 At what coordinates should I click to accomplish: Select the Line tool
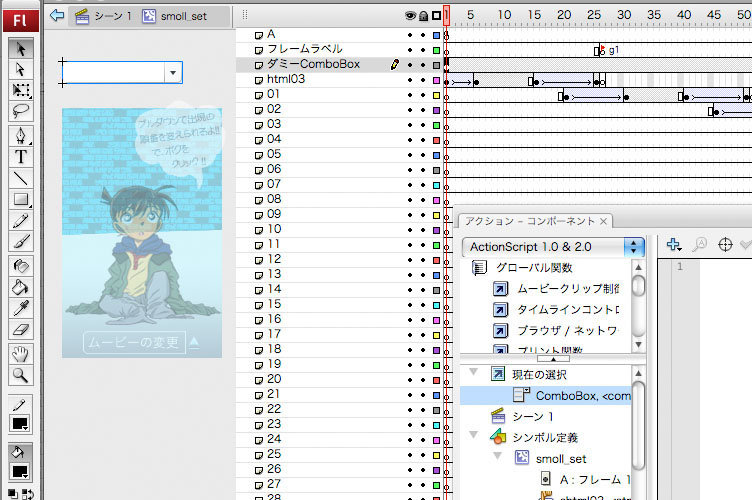coord(21,178)
